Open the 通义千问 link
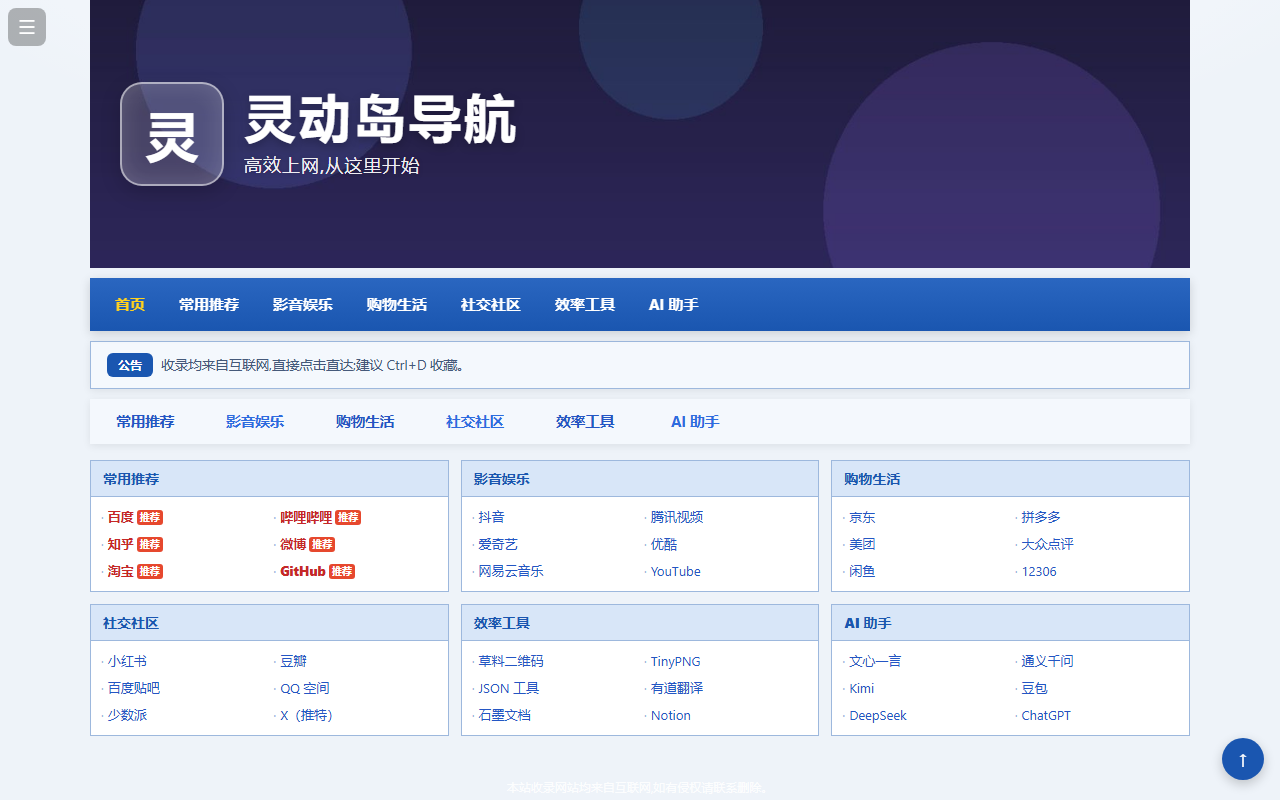The width and height of the screenshot is (1280, 800). (1047, 661)
